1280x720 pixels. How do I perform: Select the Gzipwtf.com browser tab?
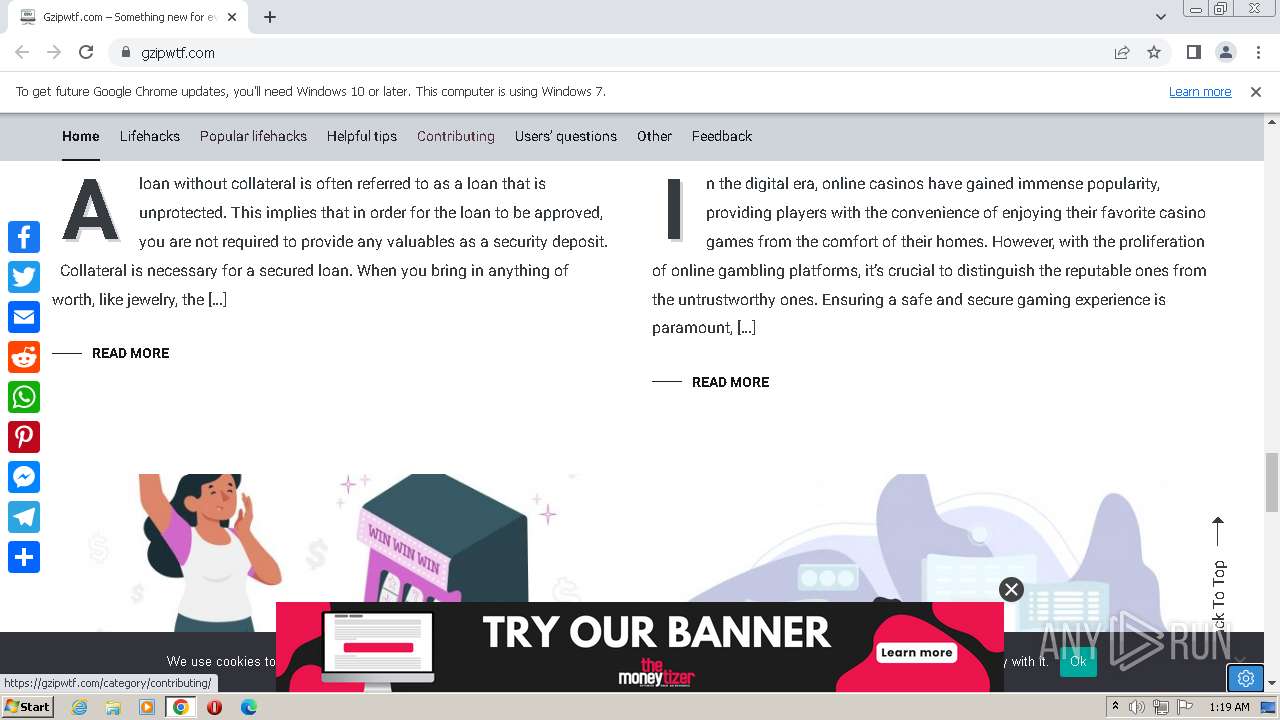(130, 17)
